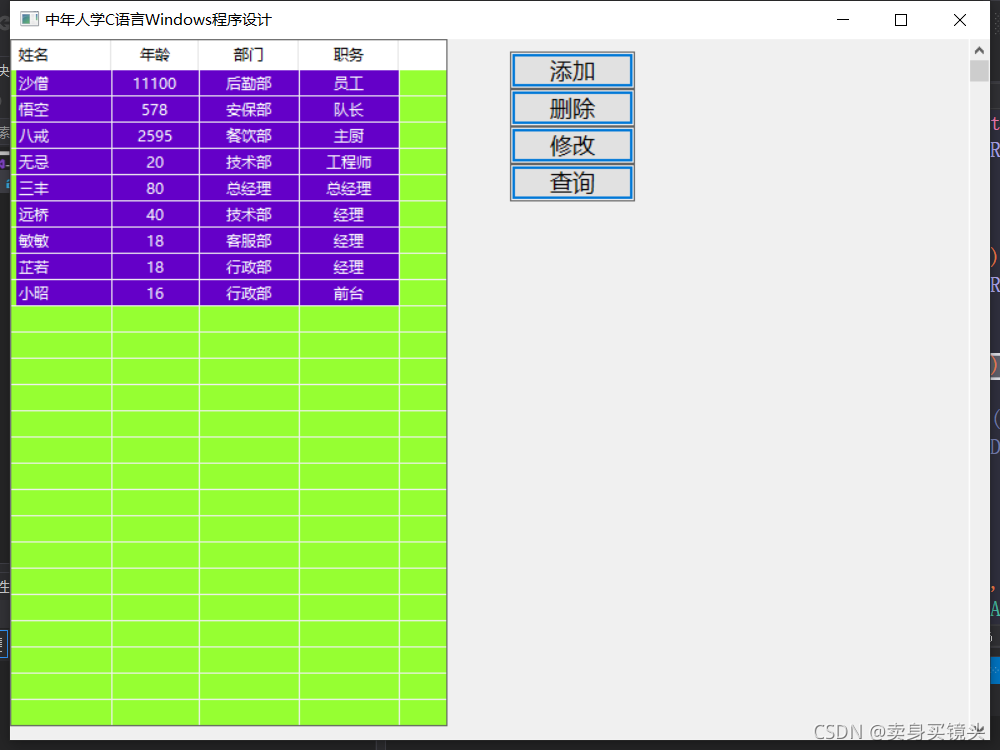Minimize the application window
The image size is (1000, 750).
click(x=842, y=20)
